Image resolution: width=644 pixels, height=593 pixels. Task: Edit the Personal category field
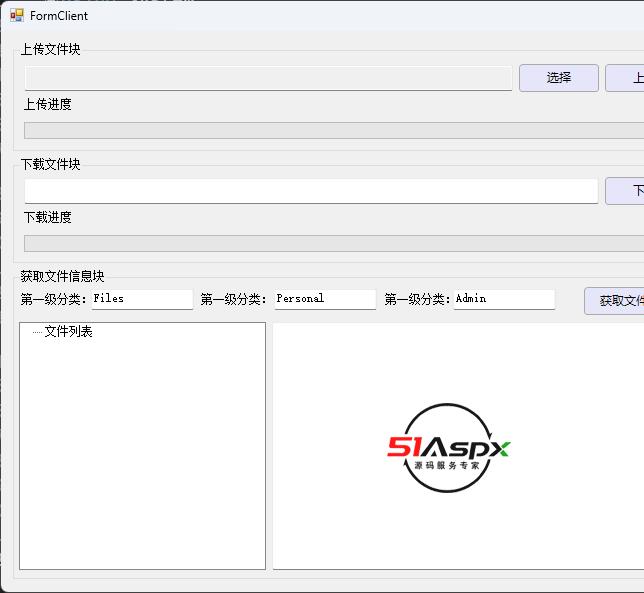[325, 299]
